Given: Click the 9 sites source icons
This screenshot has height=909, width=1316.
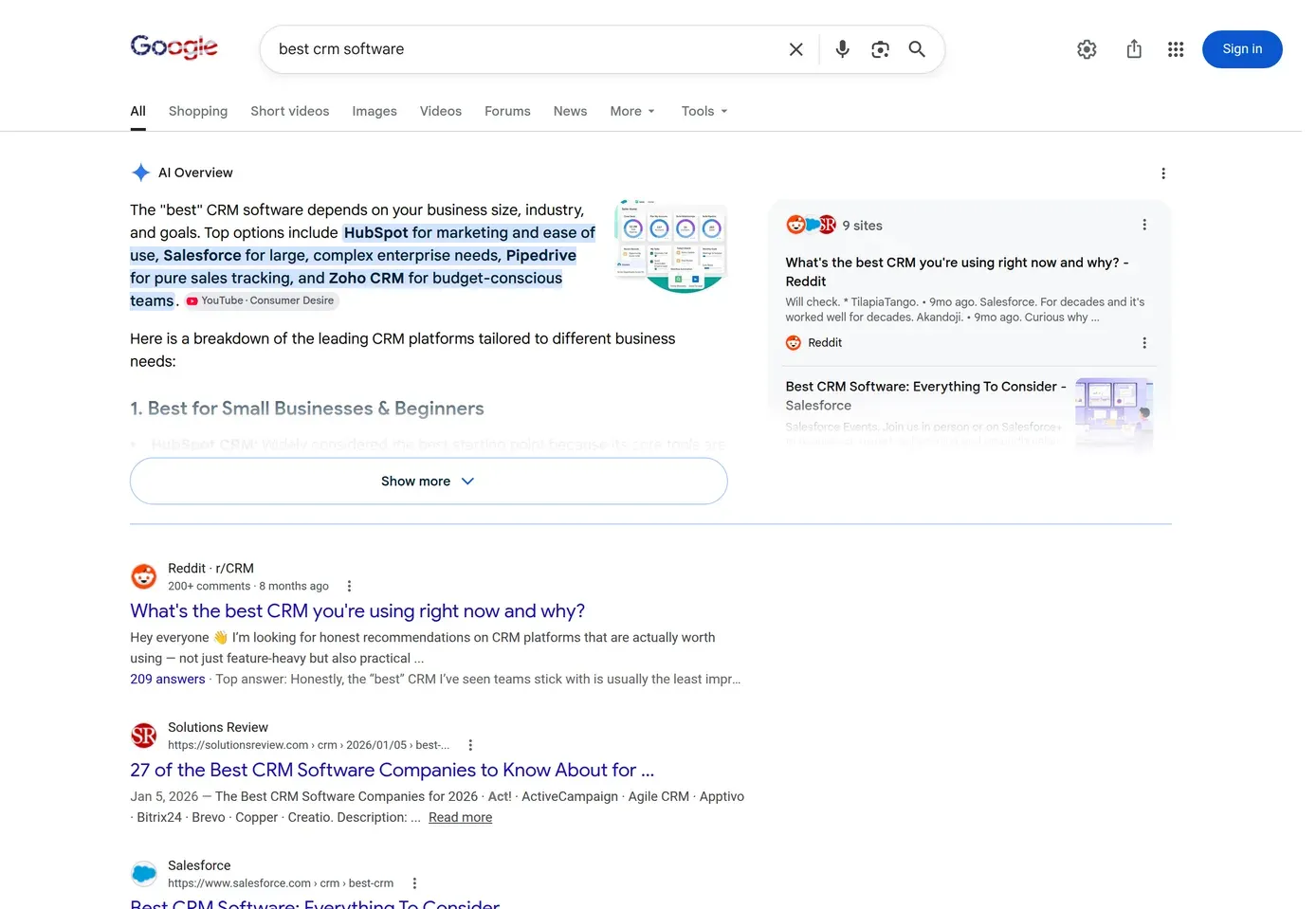Looking at the screenshot, I should 811,225.
